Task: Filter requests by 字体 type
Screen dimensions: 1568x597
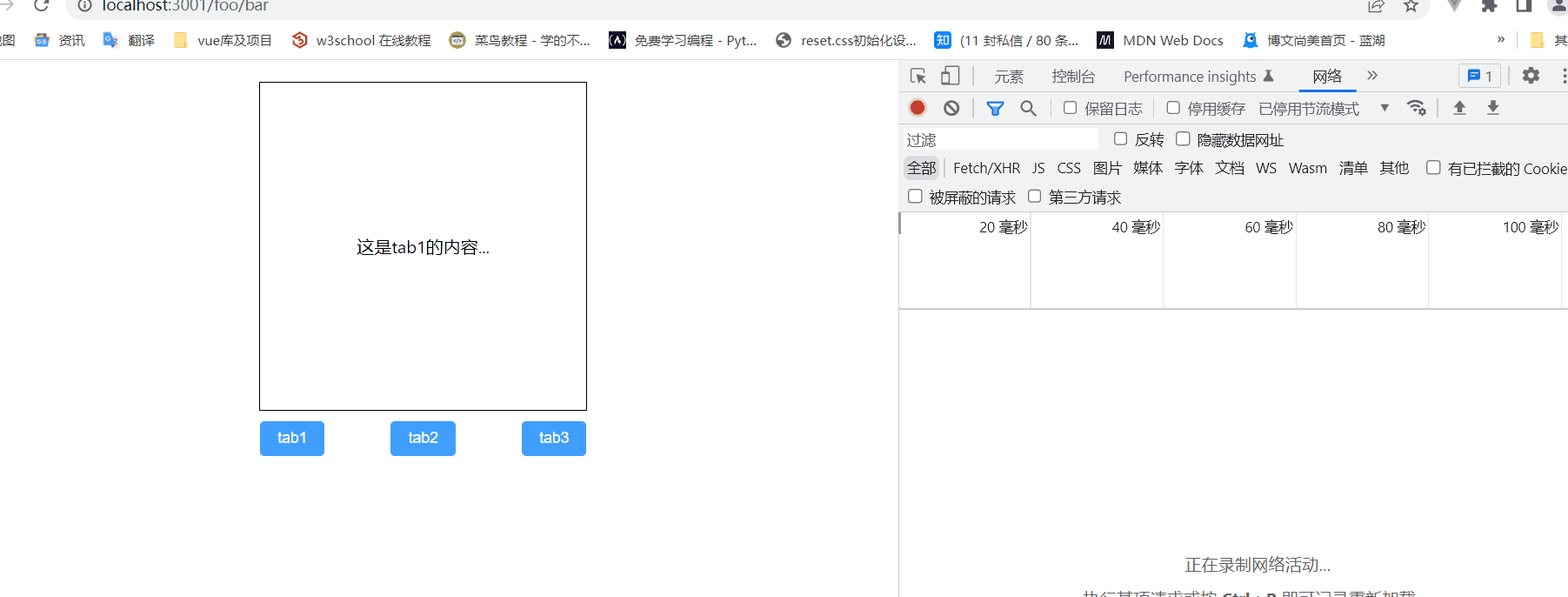Action: pyautogui.click(x=1189, y=168)
